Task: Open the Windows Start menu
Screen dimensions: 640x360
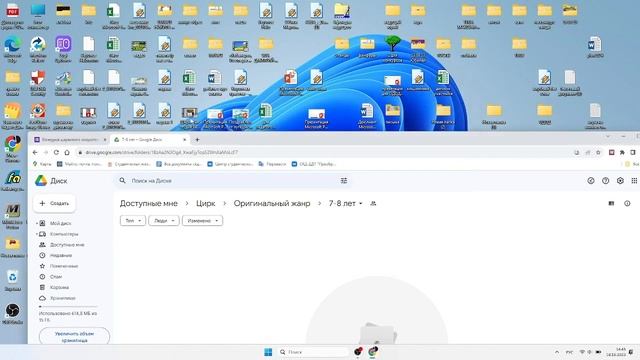Action: [268, 352]
